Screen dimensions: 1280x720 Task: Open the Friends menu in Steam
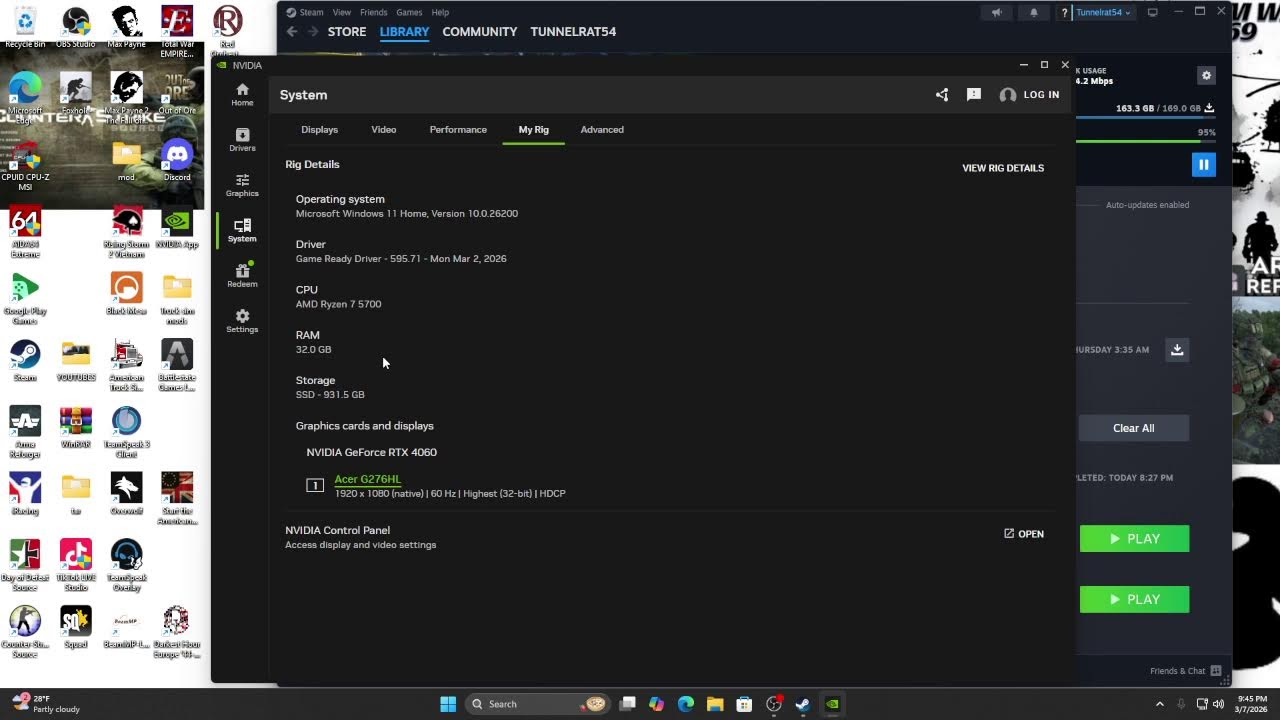374,12
